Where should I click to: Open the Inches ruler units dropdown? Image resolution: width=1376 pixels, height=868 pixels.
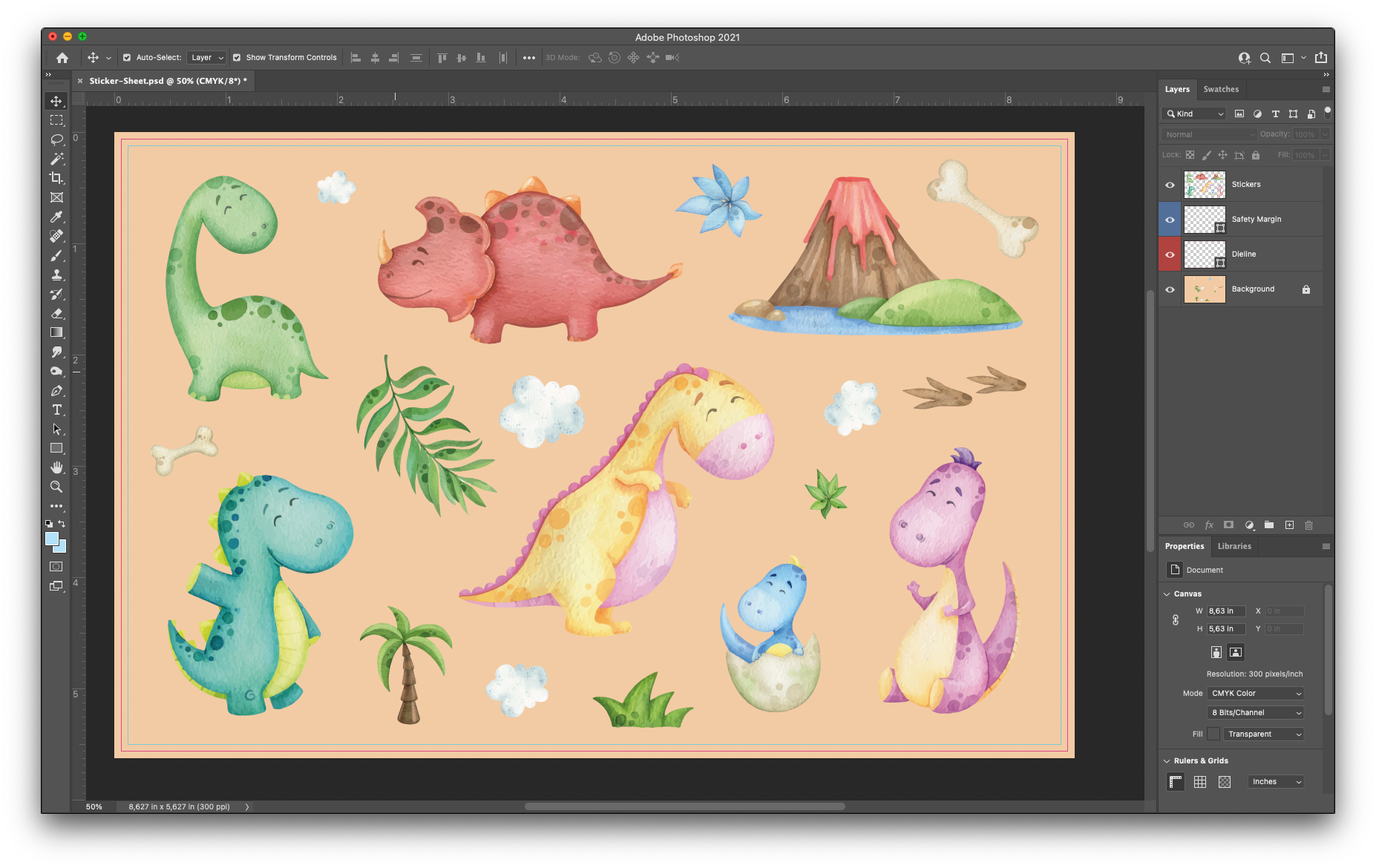tap(1276, 782)
